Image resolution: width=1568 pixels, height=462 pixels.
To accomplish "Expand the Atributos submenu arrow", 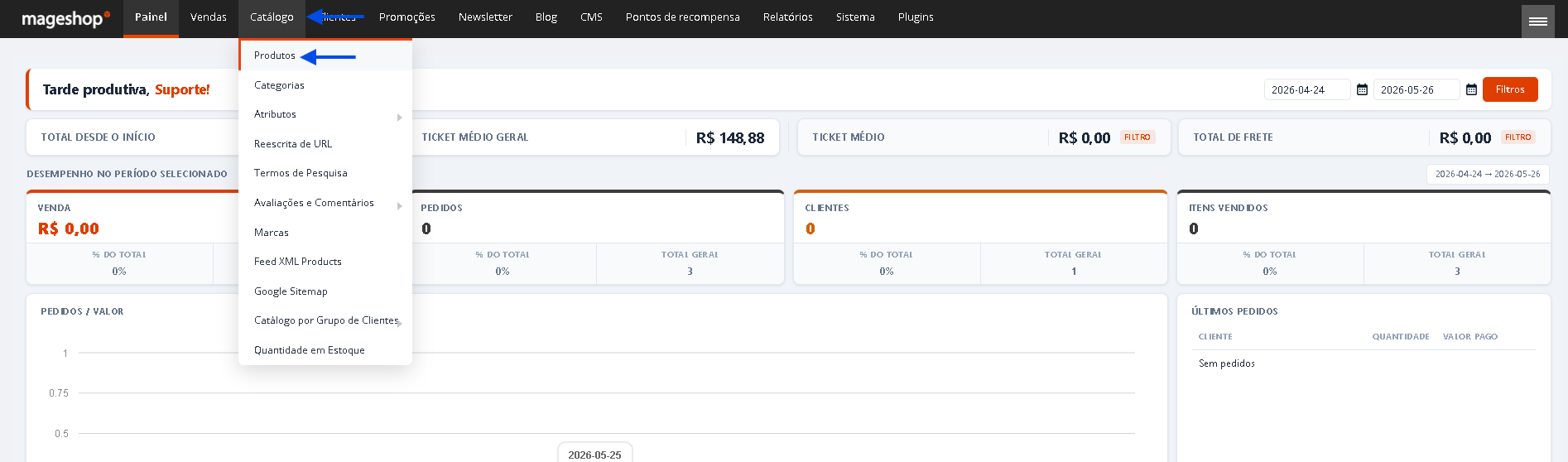I will [x=400, y=117].
